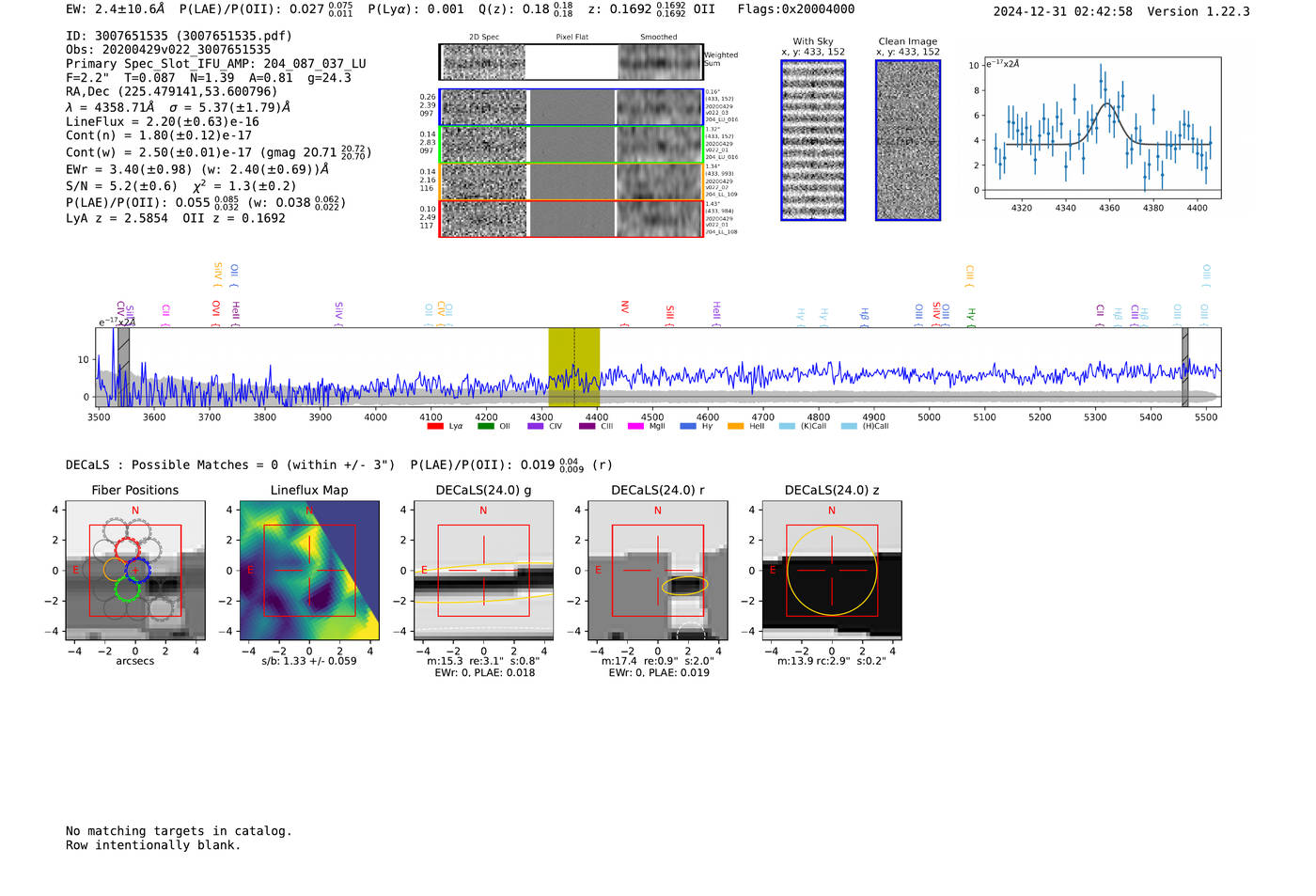1316x896 pixels.
Task: Click the λ = 4358.71Å line
Action: click(179, 107)
